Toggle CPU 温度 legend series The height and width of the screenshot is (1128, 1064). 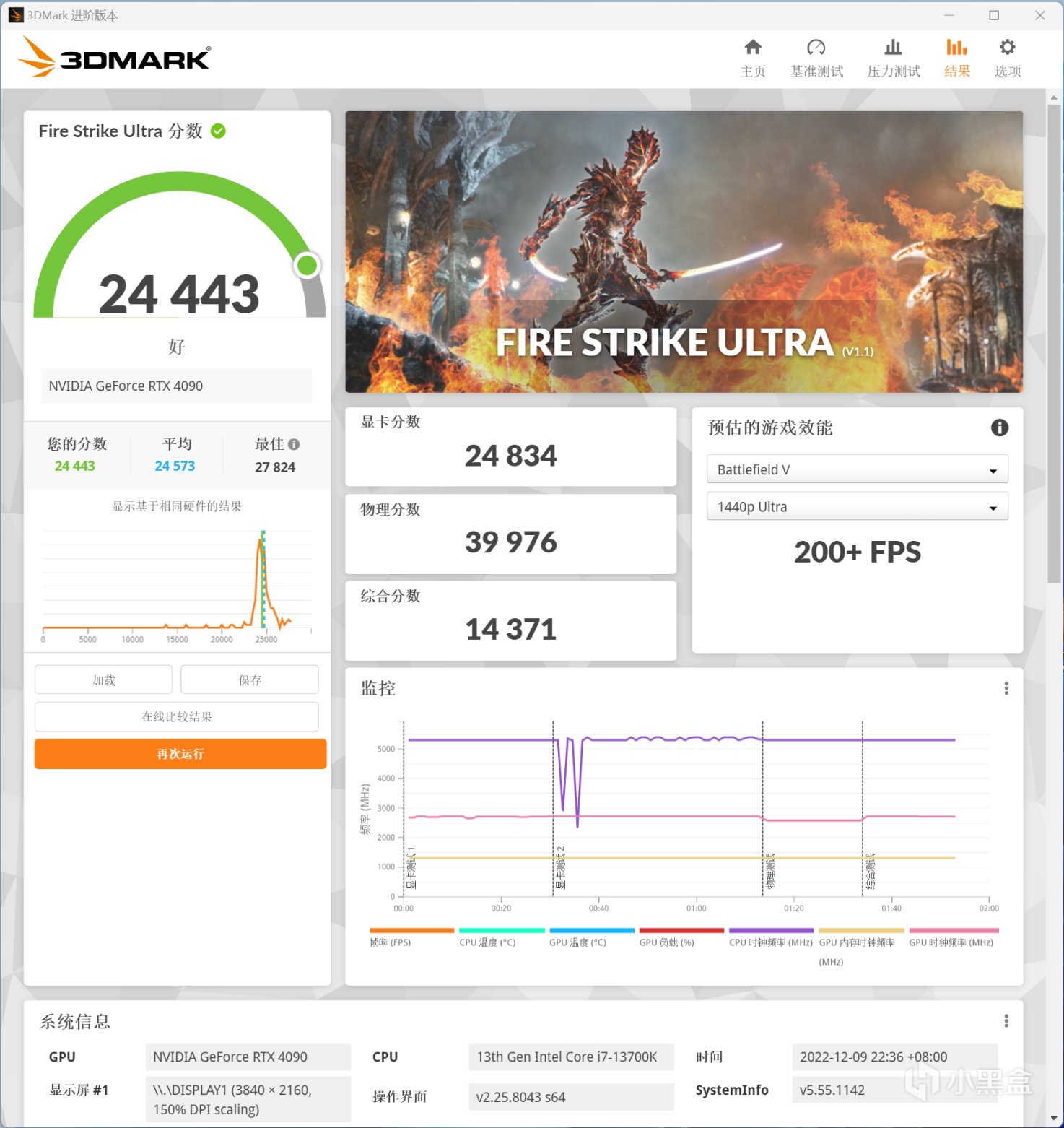[x=502, y=937]
